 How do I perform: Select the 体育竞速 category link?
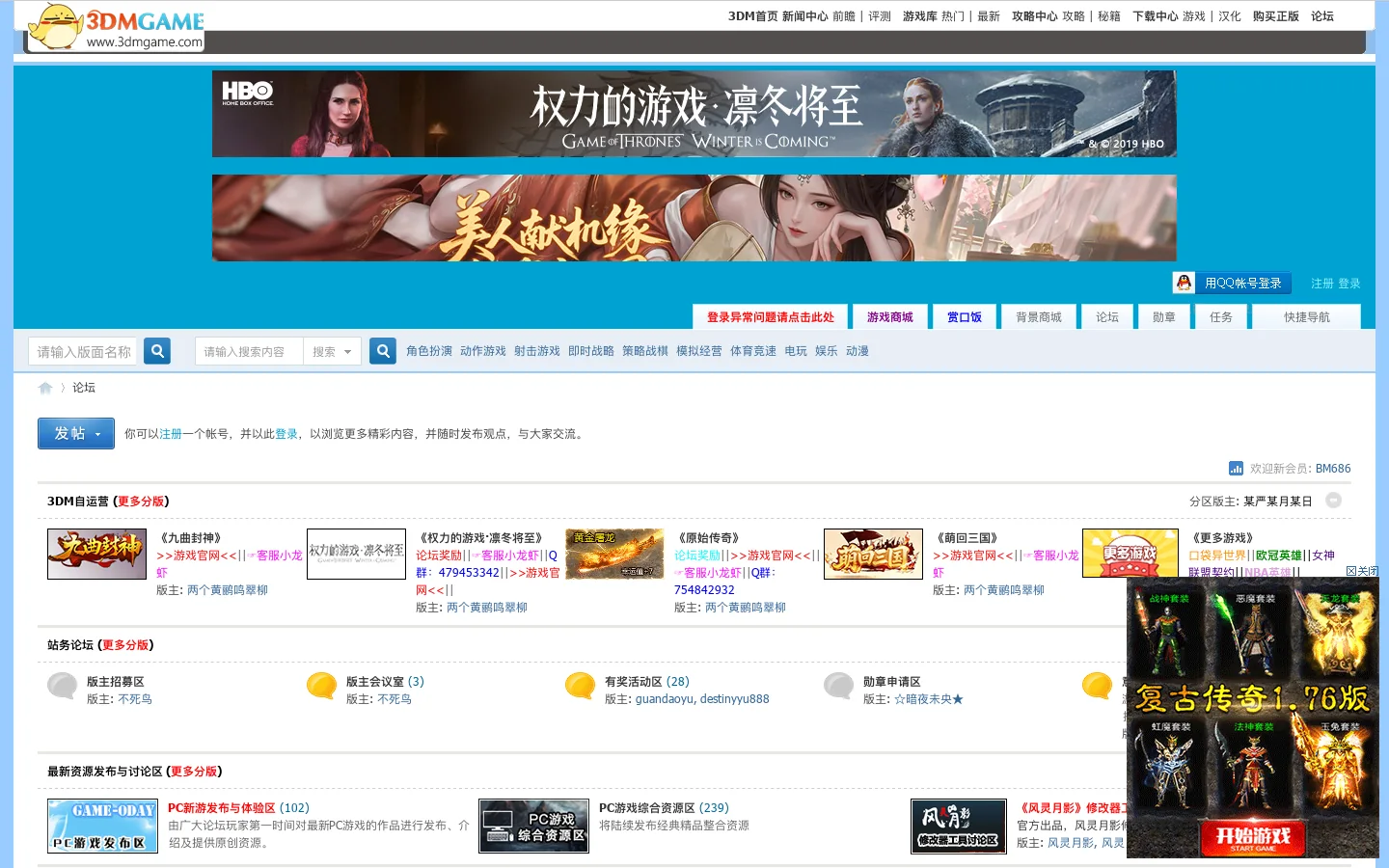click(753, 351)
